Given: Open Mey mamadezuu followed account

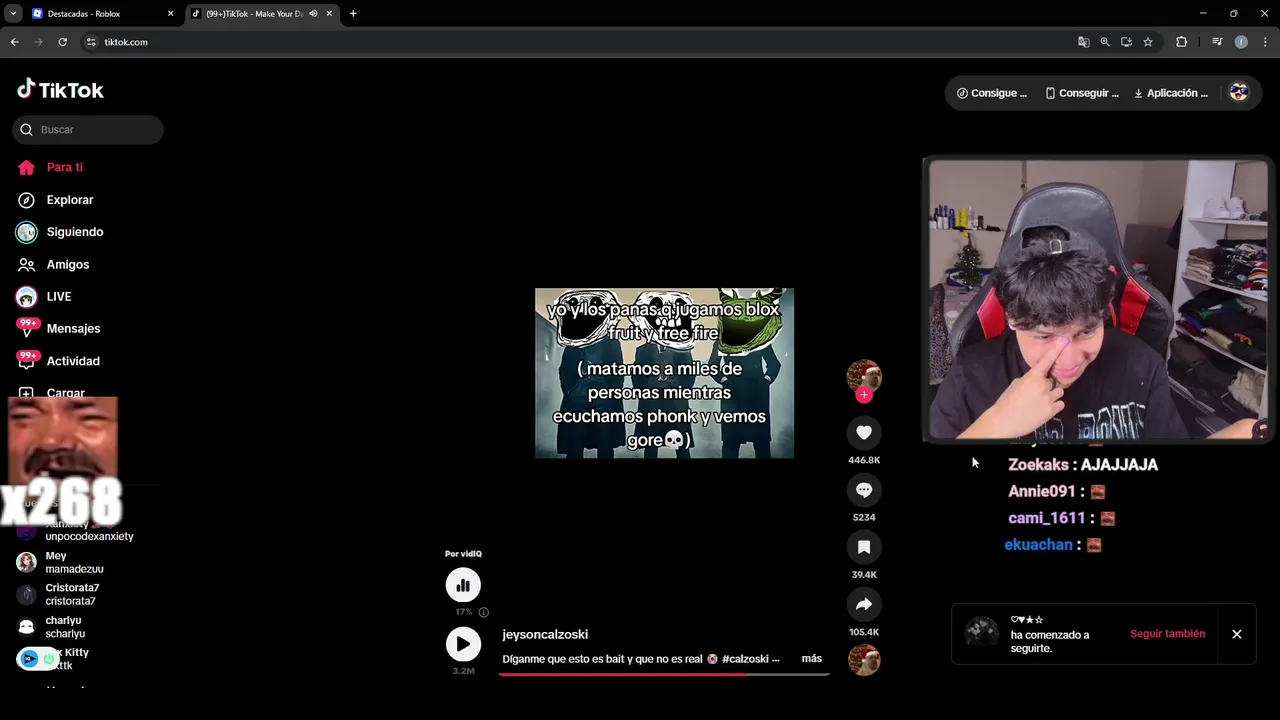Looking at the screenshot, I should pyautogui.click(x=75, y=562).
